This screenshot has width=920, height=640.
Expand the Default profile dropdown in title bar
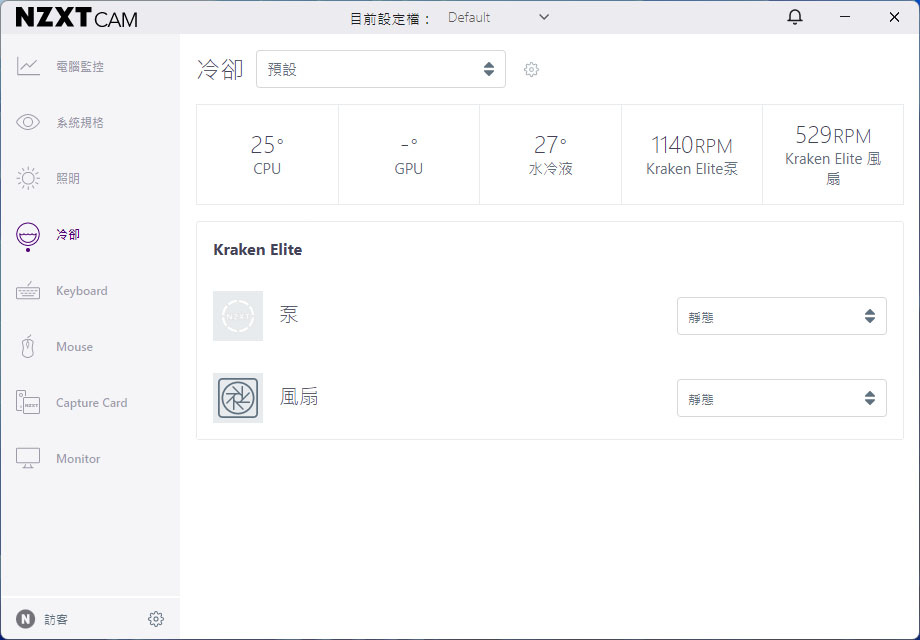pyautogui.click(x=499, y=18)
